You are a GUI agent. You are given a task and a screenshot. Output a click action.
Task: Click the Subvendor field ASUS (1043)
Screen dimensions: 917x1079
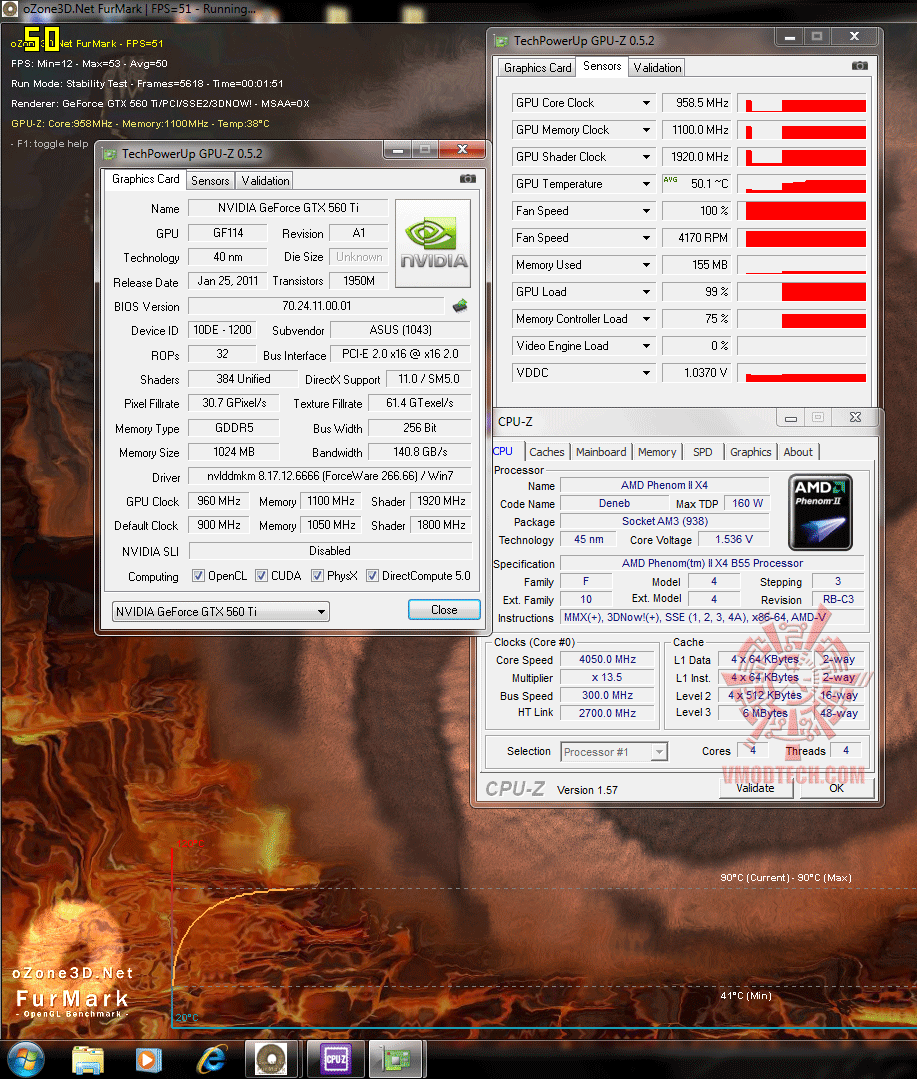click(x=400, y=330)
